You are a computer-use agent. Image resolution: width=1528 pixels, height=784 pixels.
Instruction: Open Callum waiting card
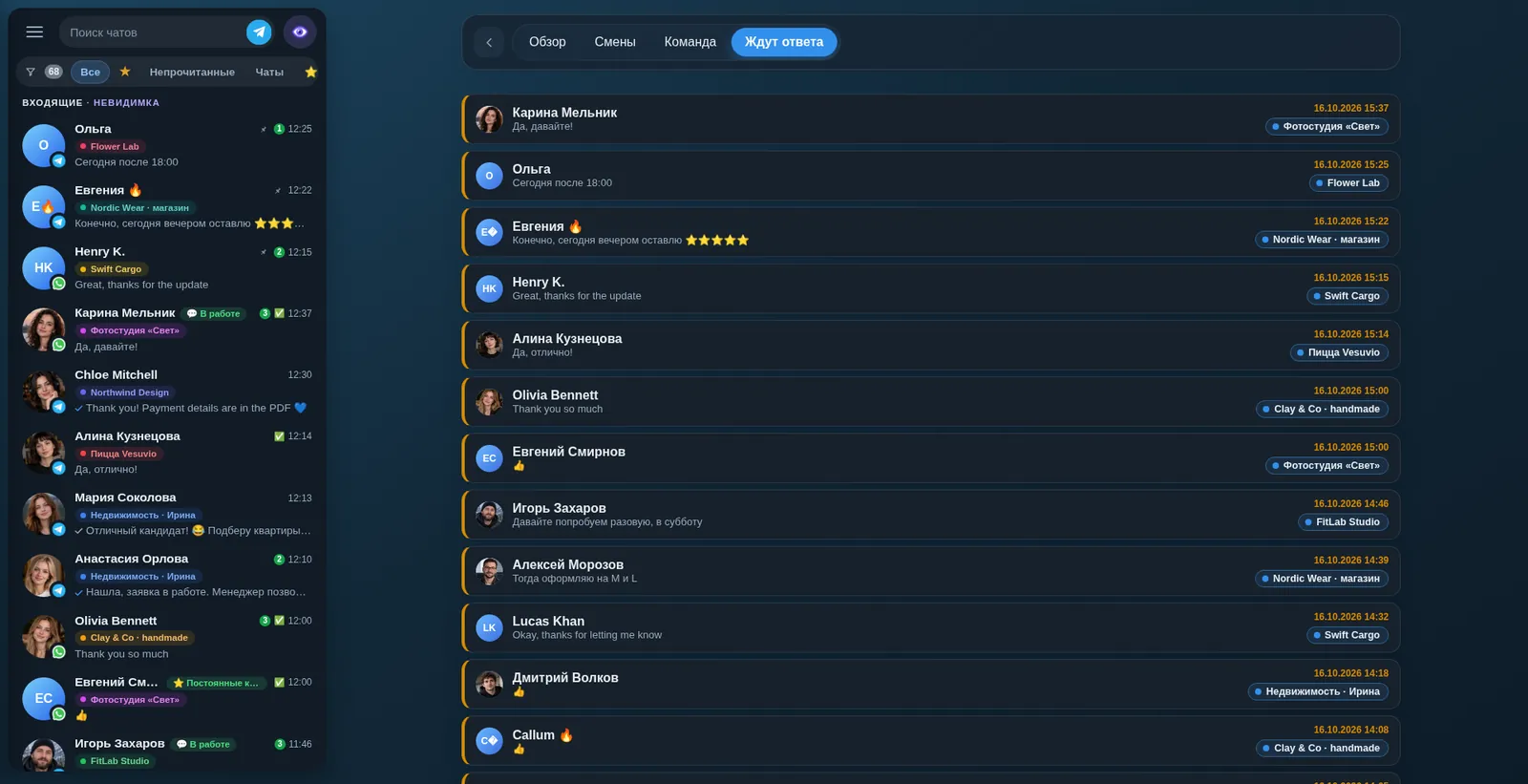tap(931, 741)
